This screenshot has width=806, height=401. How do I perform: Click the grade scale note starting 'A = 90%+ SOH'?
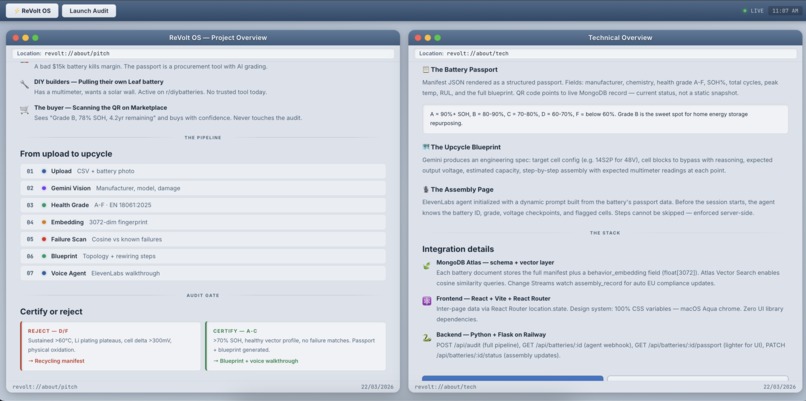(605, 119)
